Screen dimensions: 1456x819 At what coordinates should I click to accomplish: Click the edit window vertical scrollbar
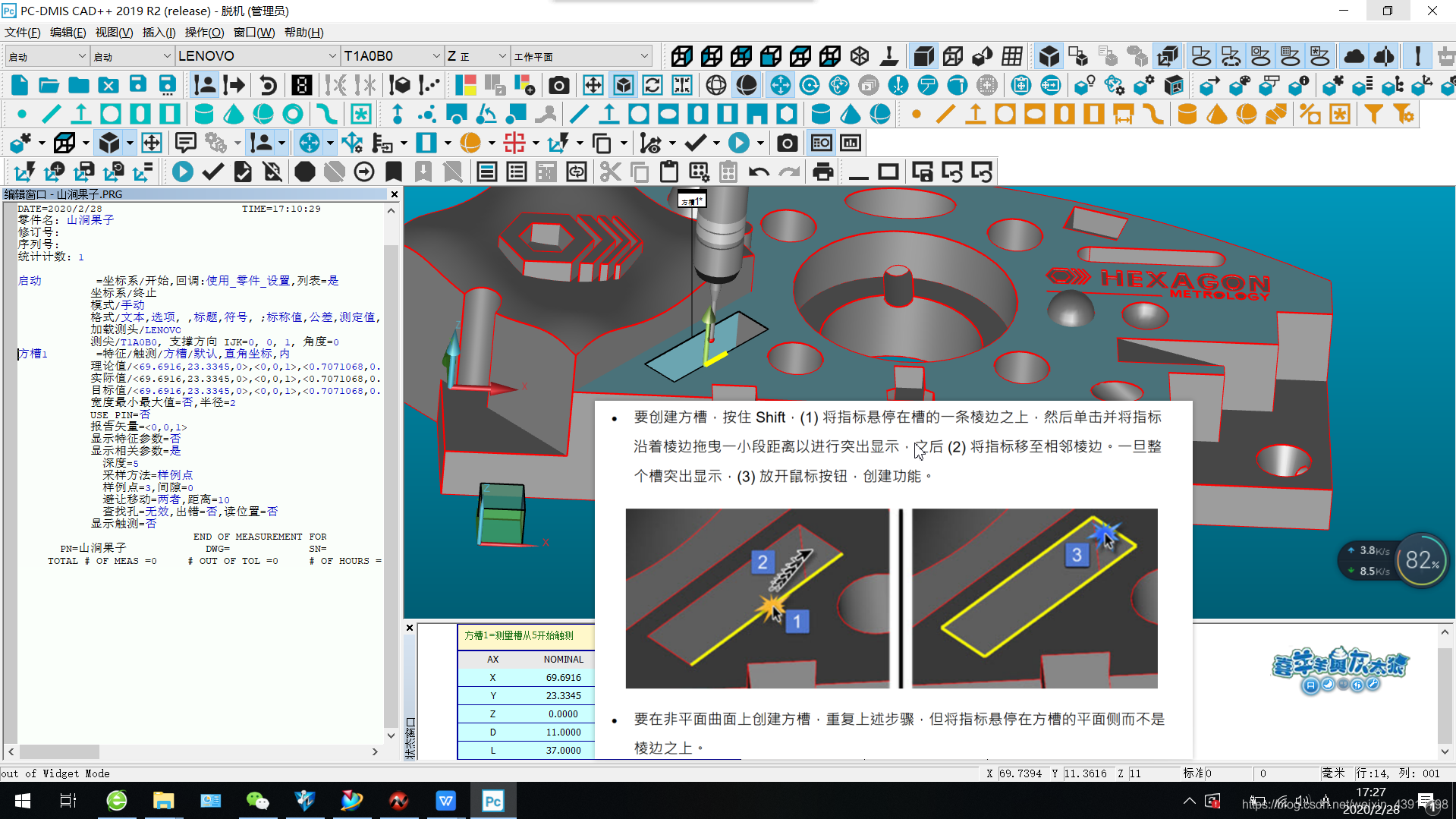click(x=392, y=471)
